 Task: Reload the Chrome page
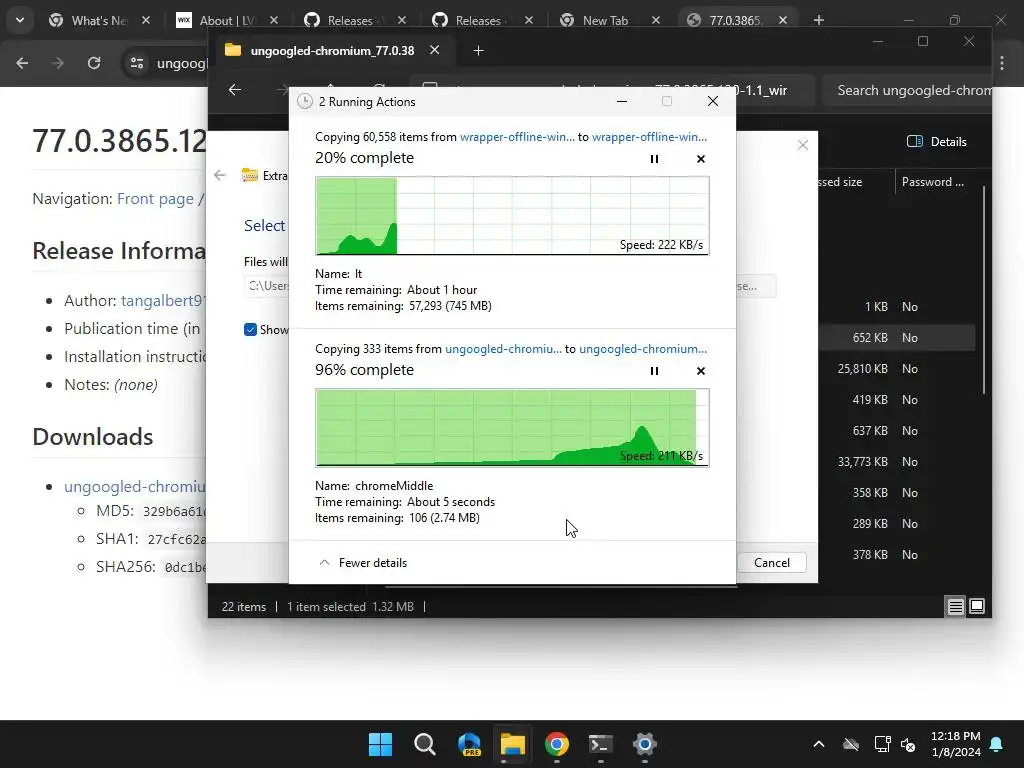coord(94,63)
